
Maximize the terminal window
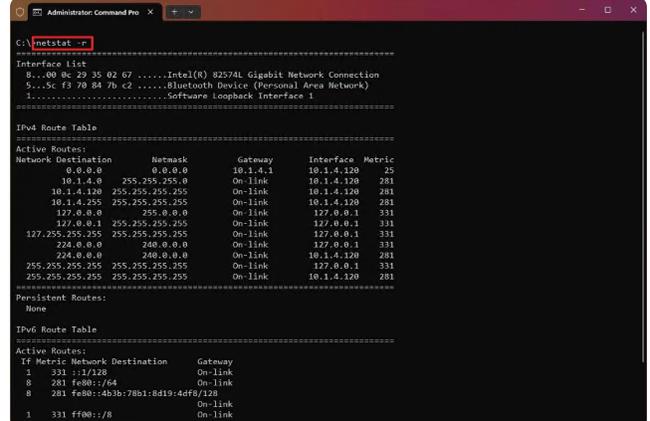[607, 10]
